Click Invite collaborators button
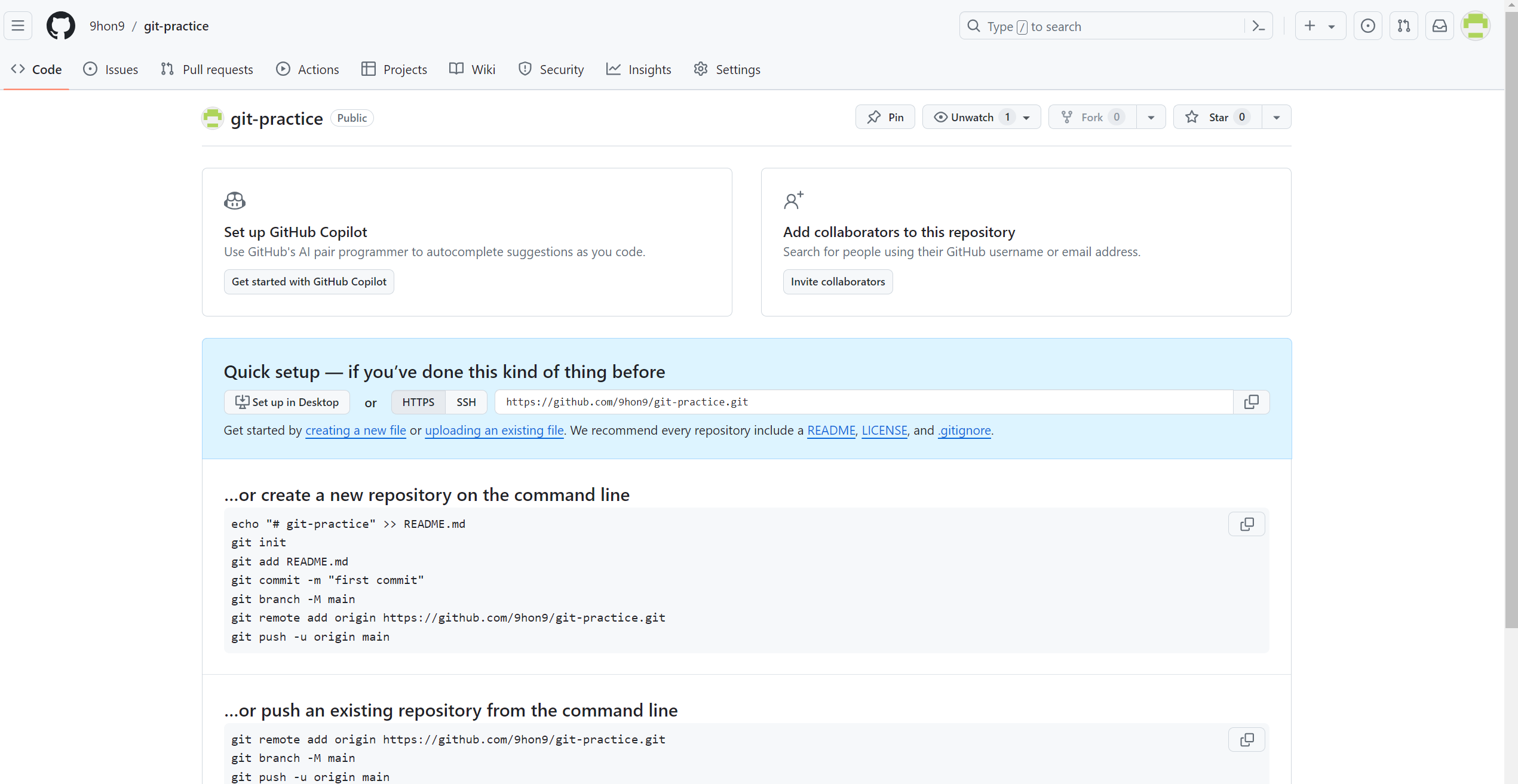1518x784 pixels. pyautogui.click(x=838, y=282)
